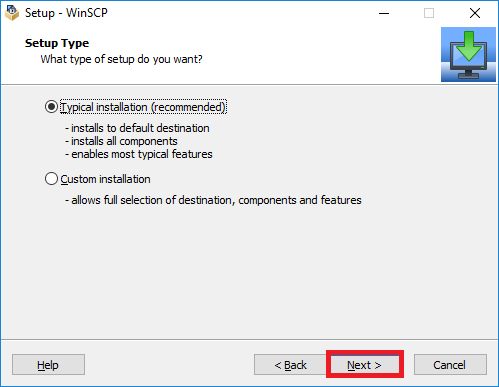Image resolution: width=499 pixels, height=387 pixels.
Task: Select the Typical installation radio button
Action: (51, 107)
